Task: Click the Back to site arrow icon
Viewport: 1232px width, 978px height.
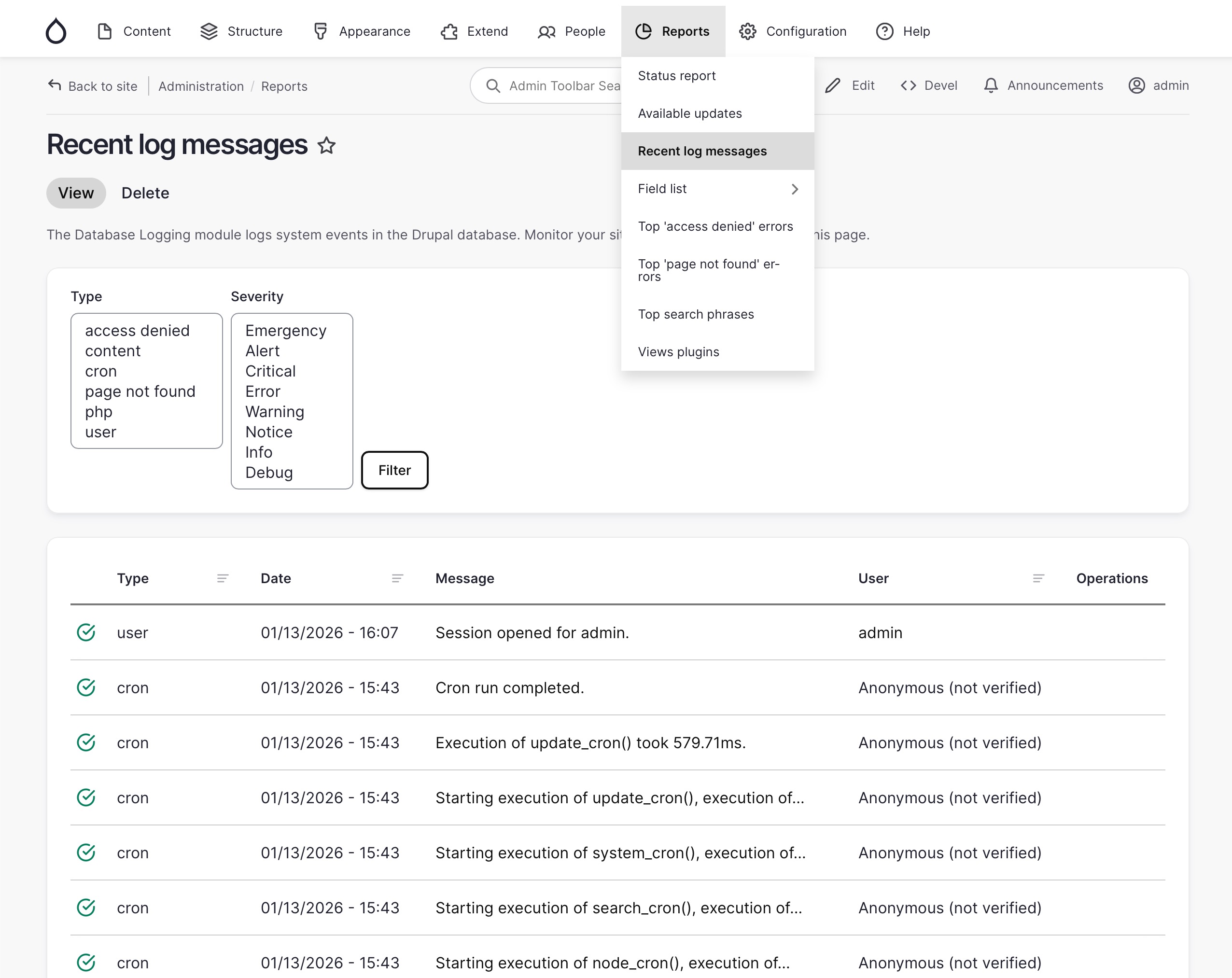Action: (54, 86)
